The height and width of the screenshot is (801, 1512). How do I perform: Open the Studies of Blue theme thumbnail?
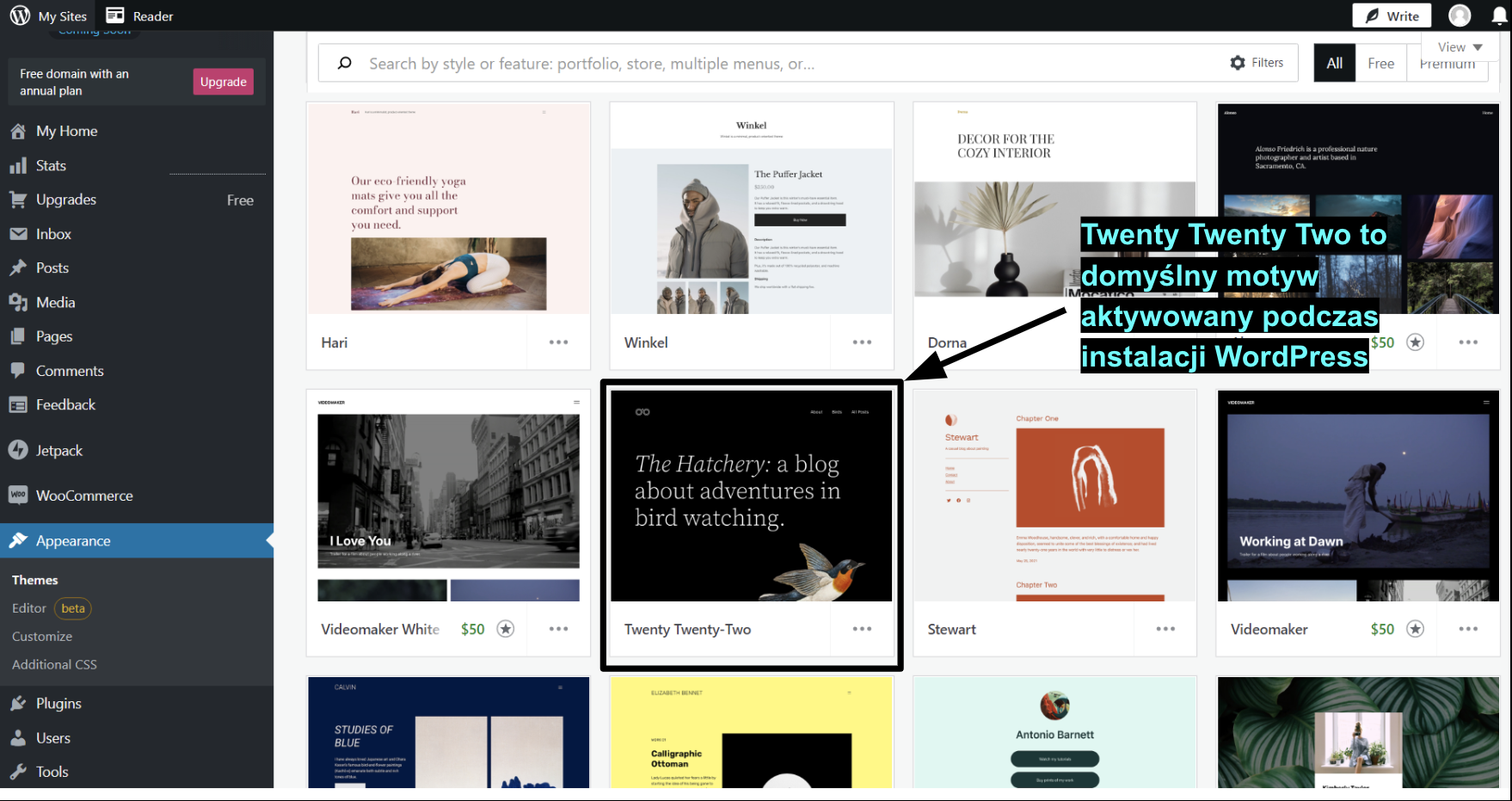click(x=449, y=732)
